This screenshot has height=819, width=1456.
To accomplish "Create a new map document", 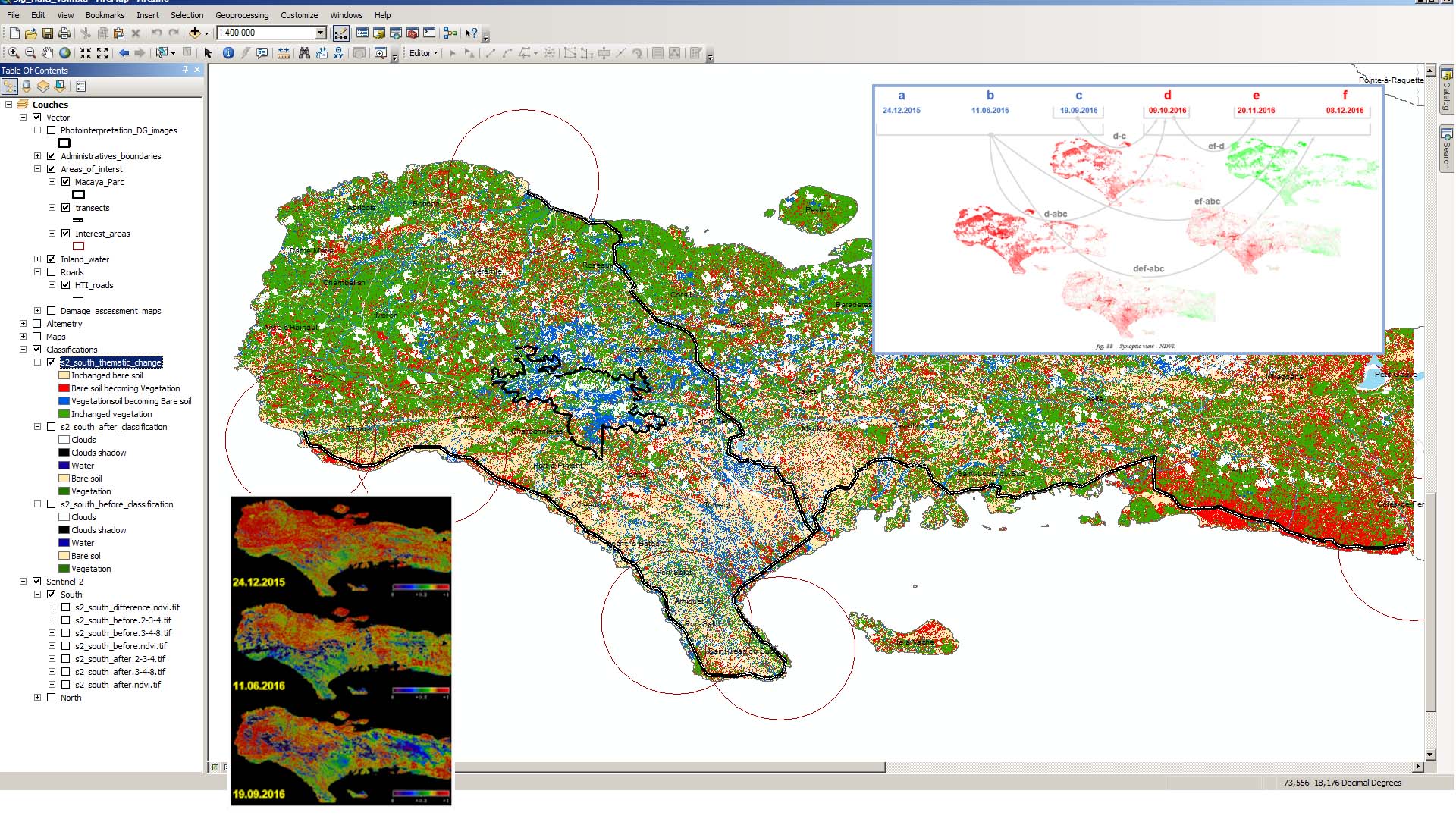I will pyautogui.click(x=14, y=33).
